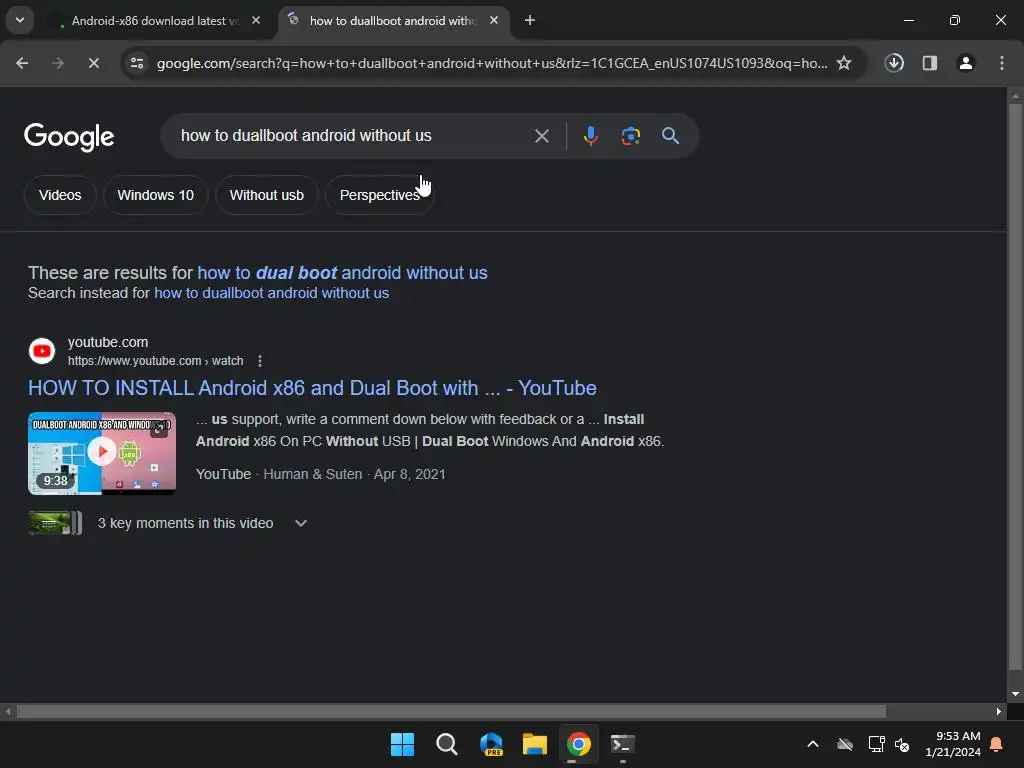Select the Perspectives filter chip
The width and height of the screenshot is (1024, 768).
point(379,195)
